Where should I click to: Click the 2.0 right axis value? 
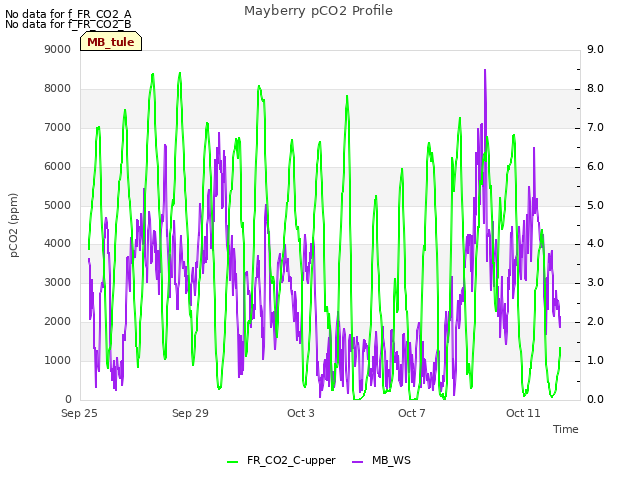point(595,322)
